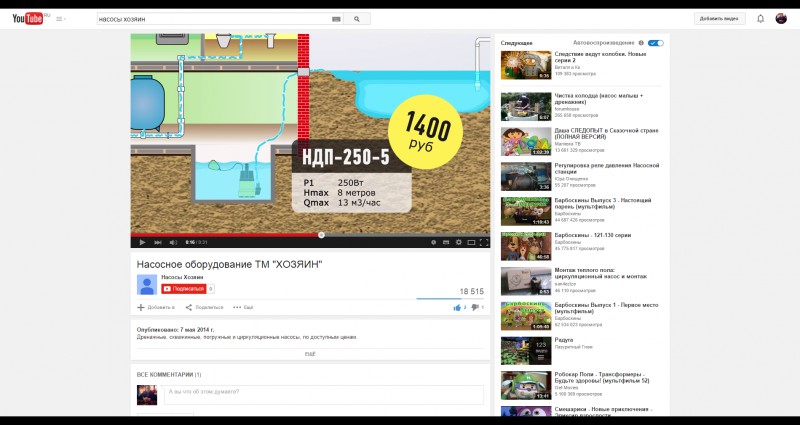
Task: Open thumbnail of 'Барбоскины Выпуск 3' video
Action: pyautogui.click(x=526, y=211)
